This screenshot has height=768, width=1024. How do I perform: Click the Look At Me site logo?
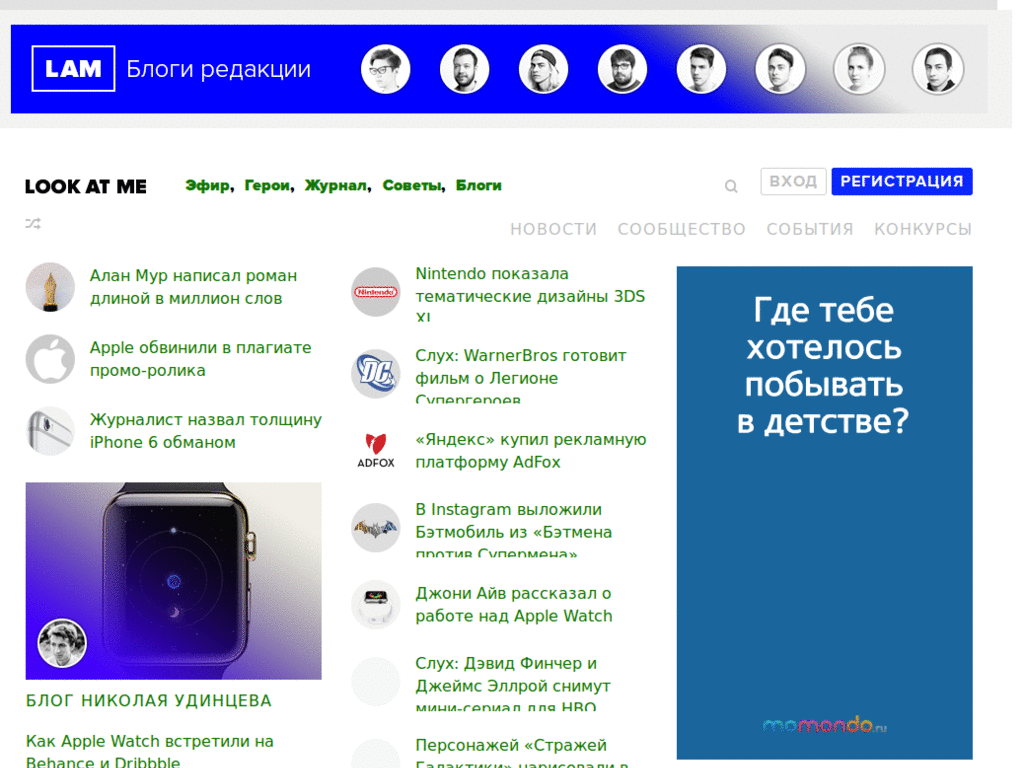coord(86,187)
